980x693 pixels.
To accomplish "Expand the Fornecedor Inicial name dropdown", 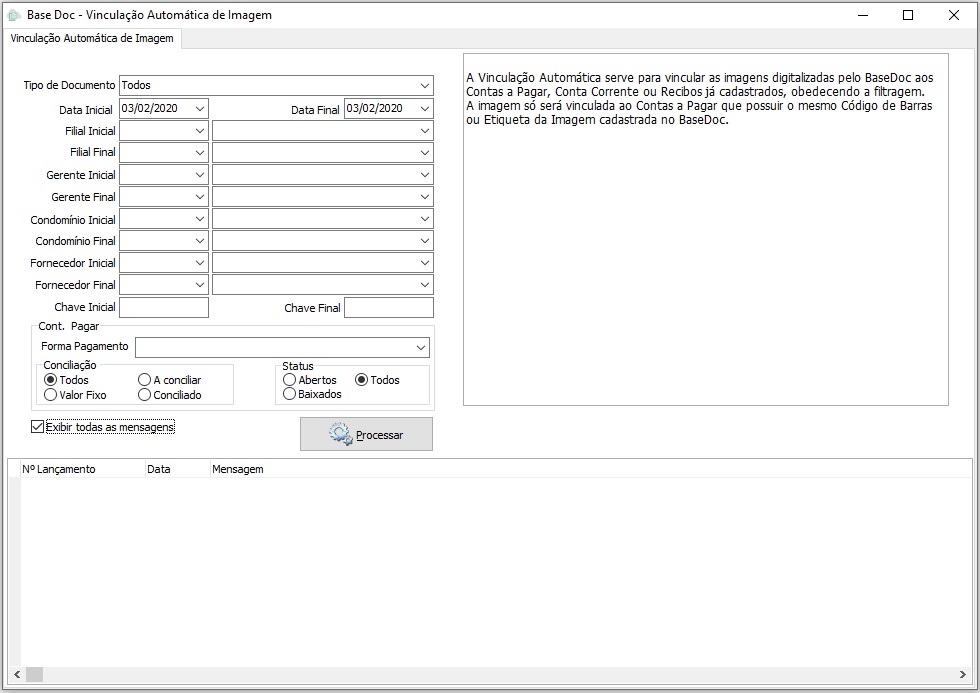I will coord(425,263).
